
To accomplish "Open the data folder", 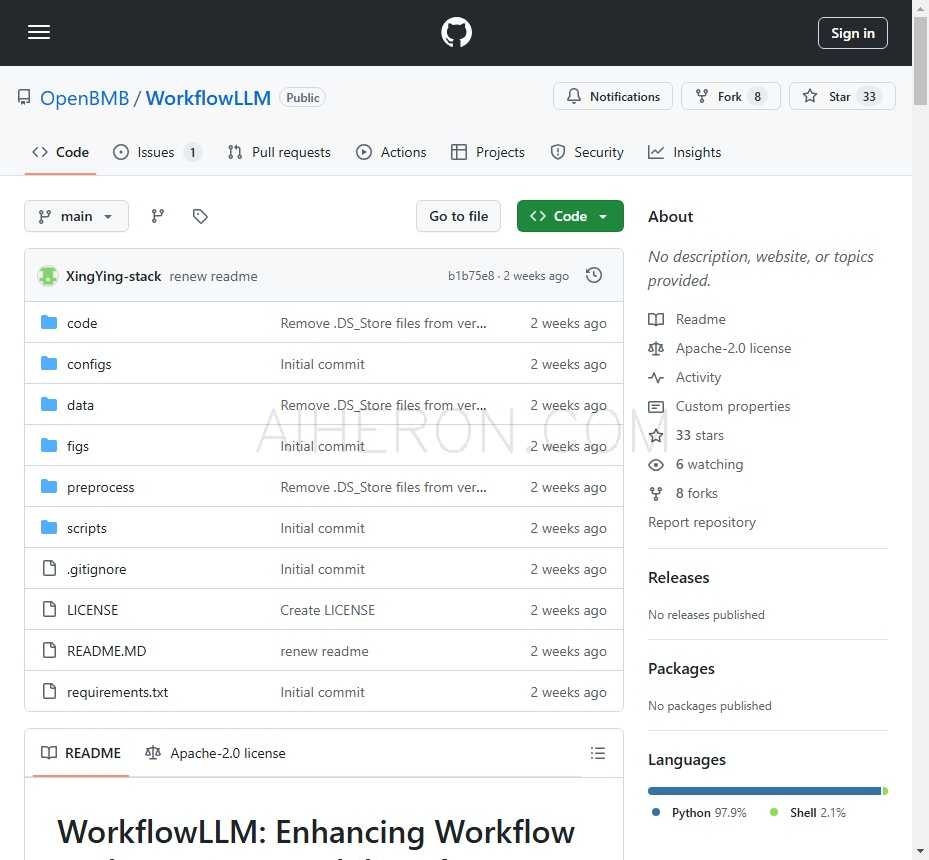I will click(x=81, y=405).
